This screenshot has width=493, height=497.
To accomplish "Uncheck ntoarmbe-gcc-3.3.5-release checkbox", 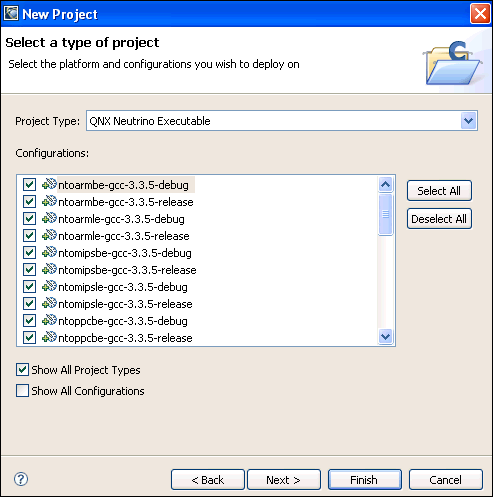I will pyautogui.click(x=29, y=201).
